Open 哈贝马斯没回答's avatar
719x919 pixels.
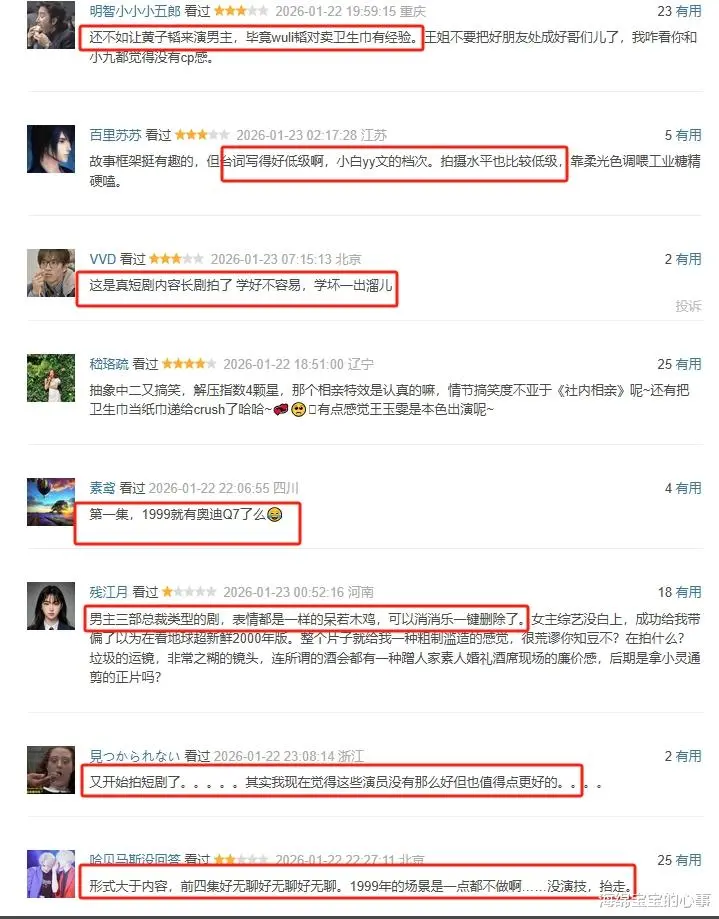pyautogui.click(x=51, y=874)
